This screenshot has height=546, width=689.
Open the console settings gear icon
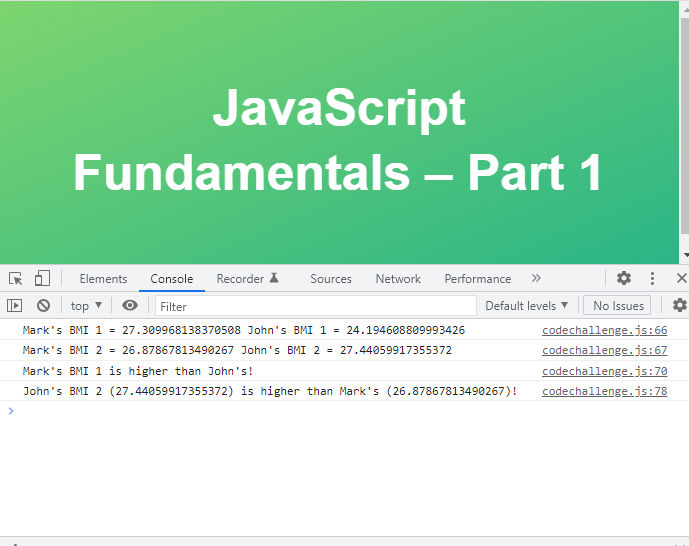pos(679,305)
